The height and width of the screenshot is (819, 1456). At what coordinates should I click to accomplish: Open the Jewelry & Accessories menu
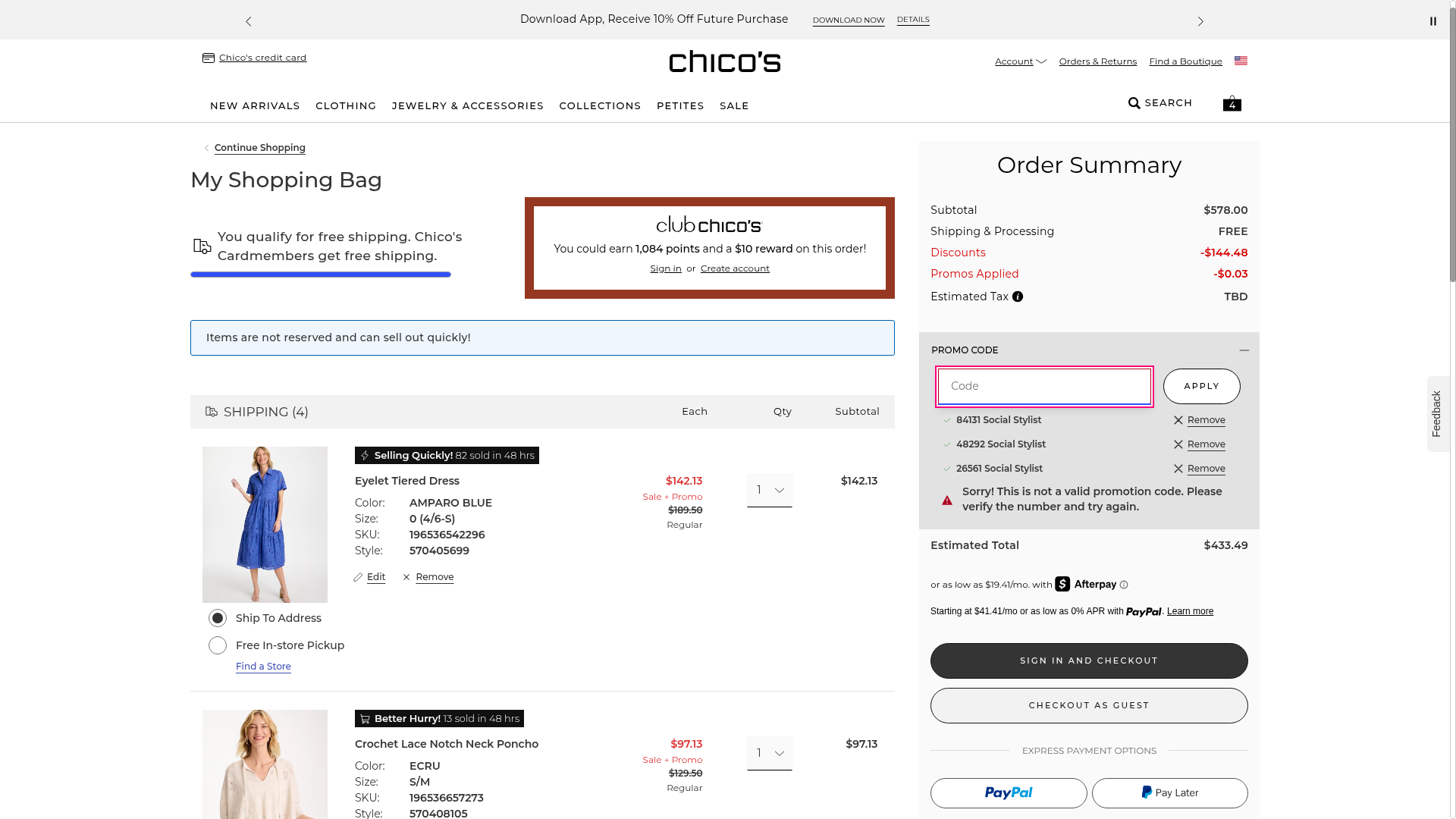pos(467,105)
